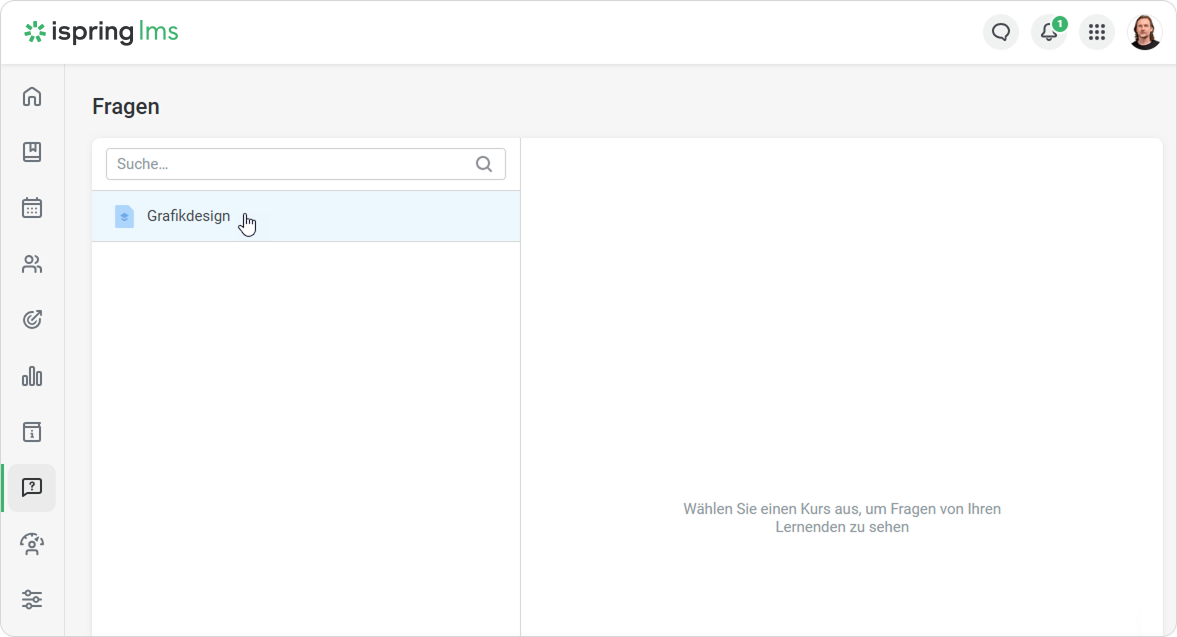Open the target goal icon in sidebar
The width and height of the screenshot is (1177, 637).
tap(32, 320)
